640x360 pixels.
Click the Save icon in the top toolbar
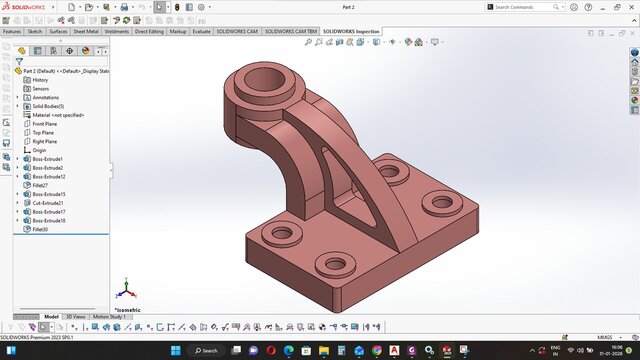coord(106,7)
